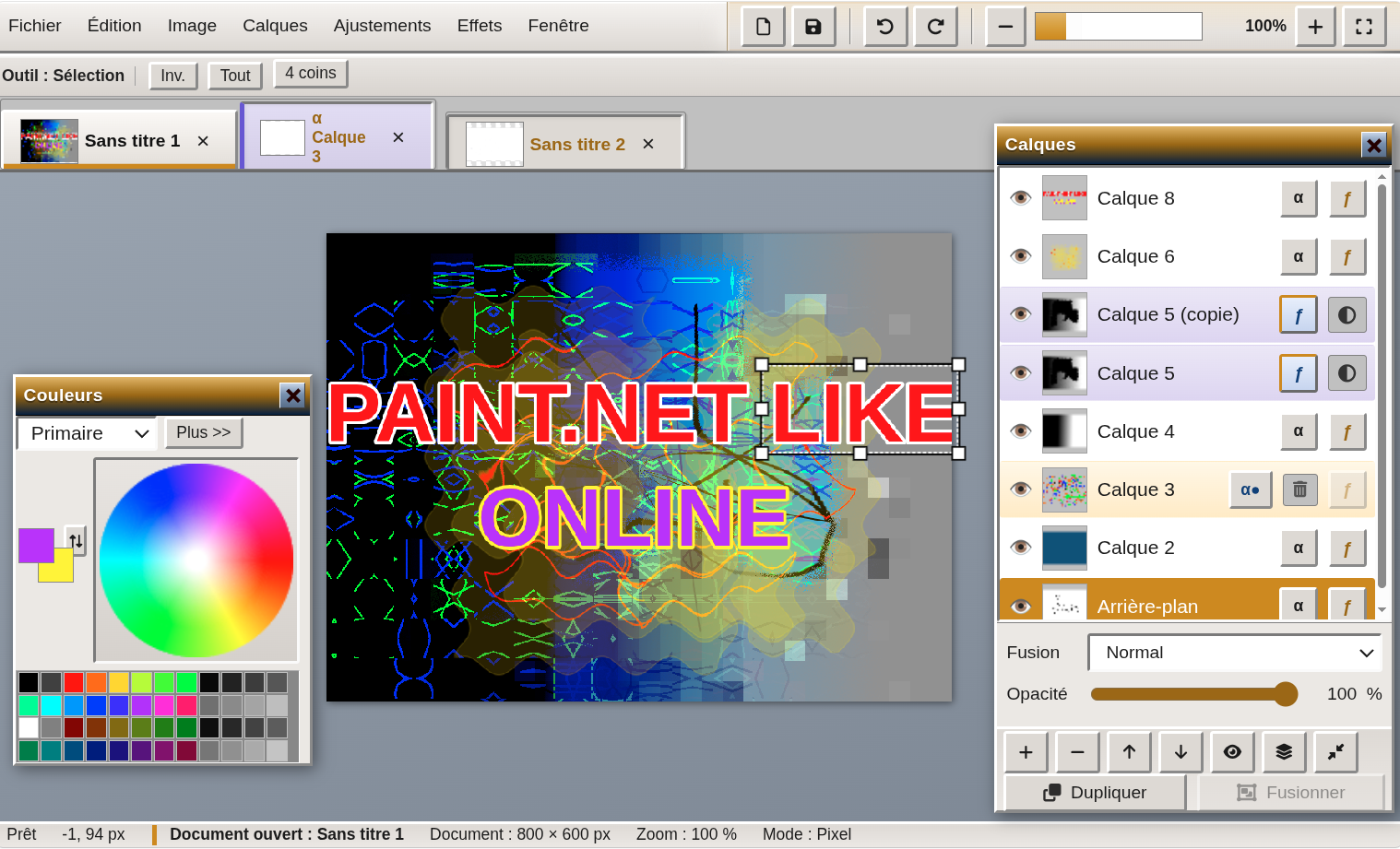This screenshot has height=849, width=1400.
Task: Click the Opacité value field showing 100
Action: point(1341,694)
